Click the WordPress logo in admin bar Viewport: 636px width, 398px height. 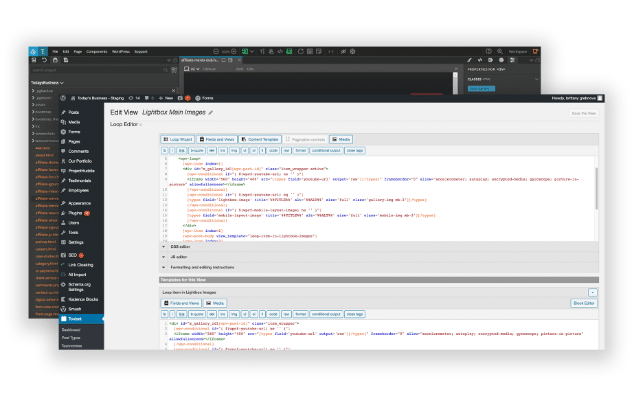63,98
